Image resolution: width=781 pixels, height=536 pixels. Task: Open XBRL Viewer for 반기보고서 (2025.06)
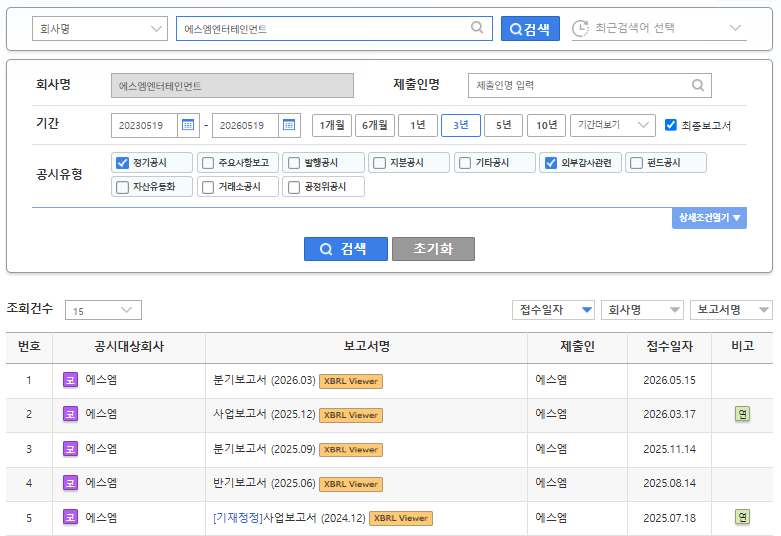point(351,484)
